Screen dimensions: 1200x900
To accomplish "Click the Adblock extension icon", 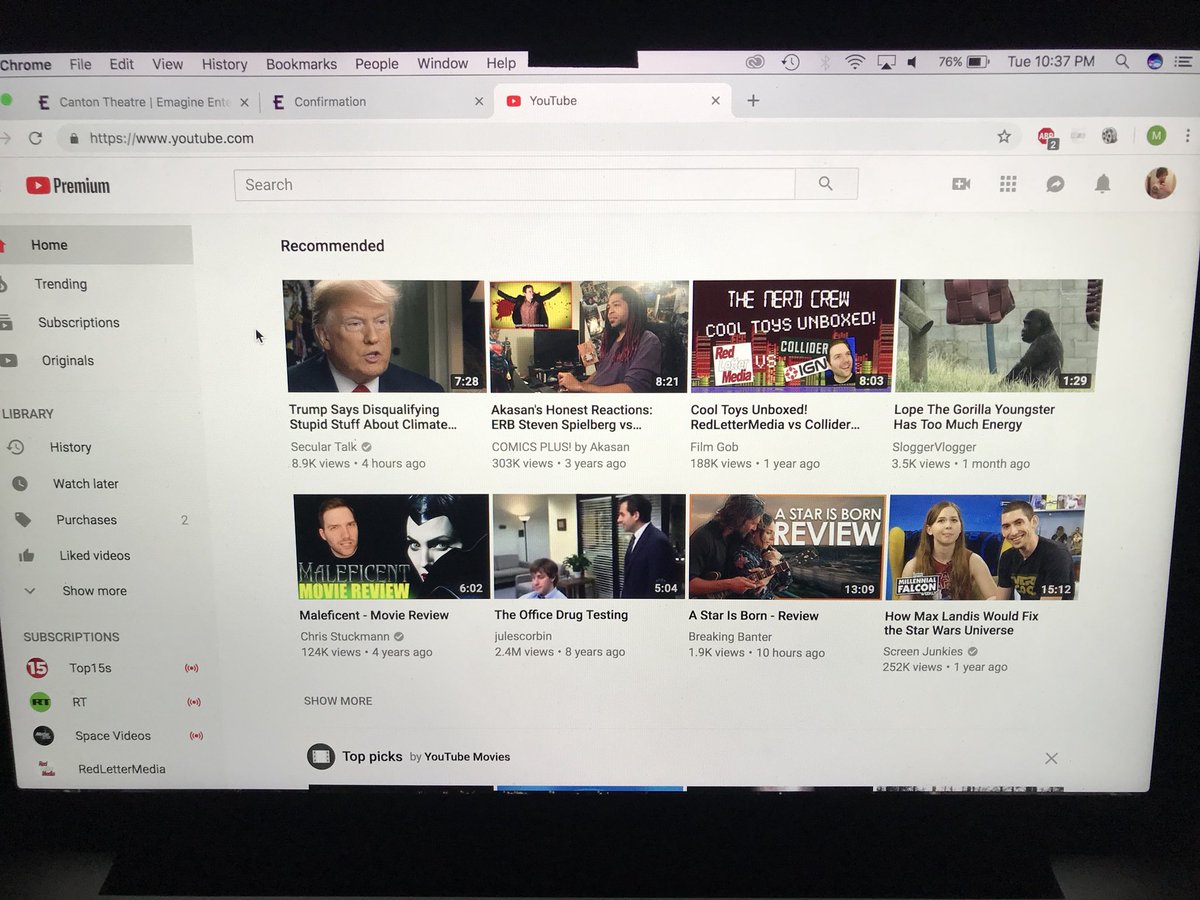I will coord(1046,137).
